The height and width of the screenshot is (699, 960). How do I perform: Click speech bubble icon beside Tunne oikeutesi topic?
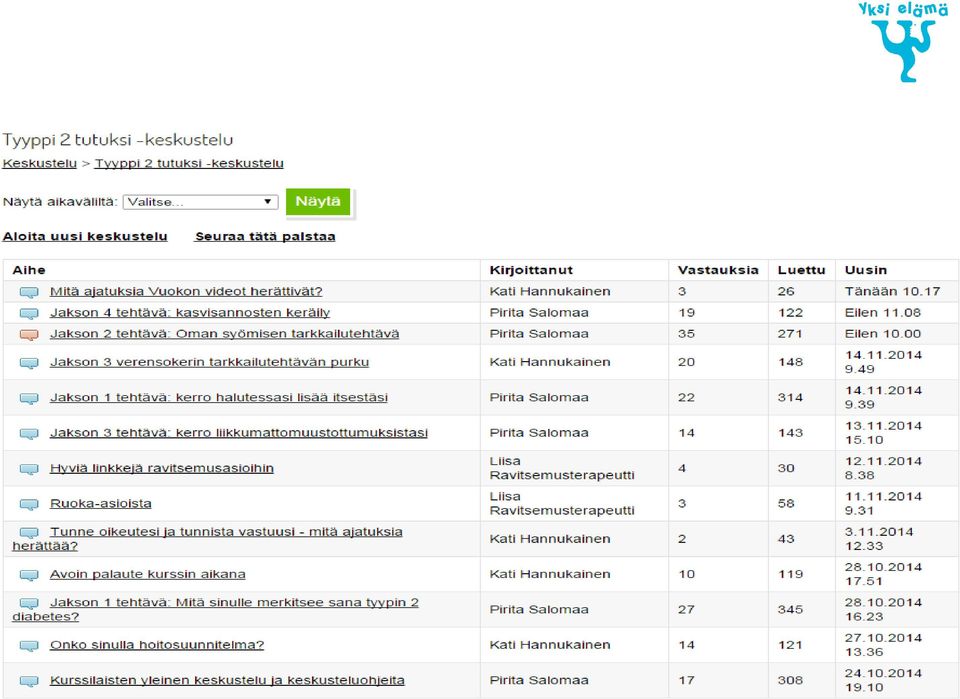pos(29,533)
